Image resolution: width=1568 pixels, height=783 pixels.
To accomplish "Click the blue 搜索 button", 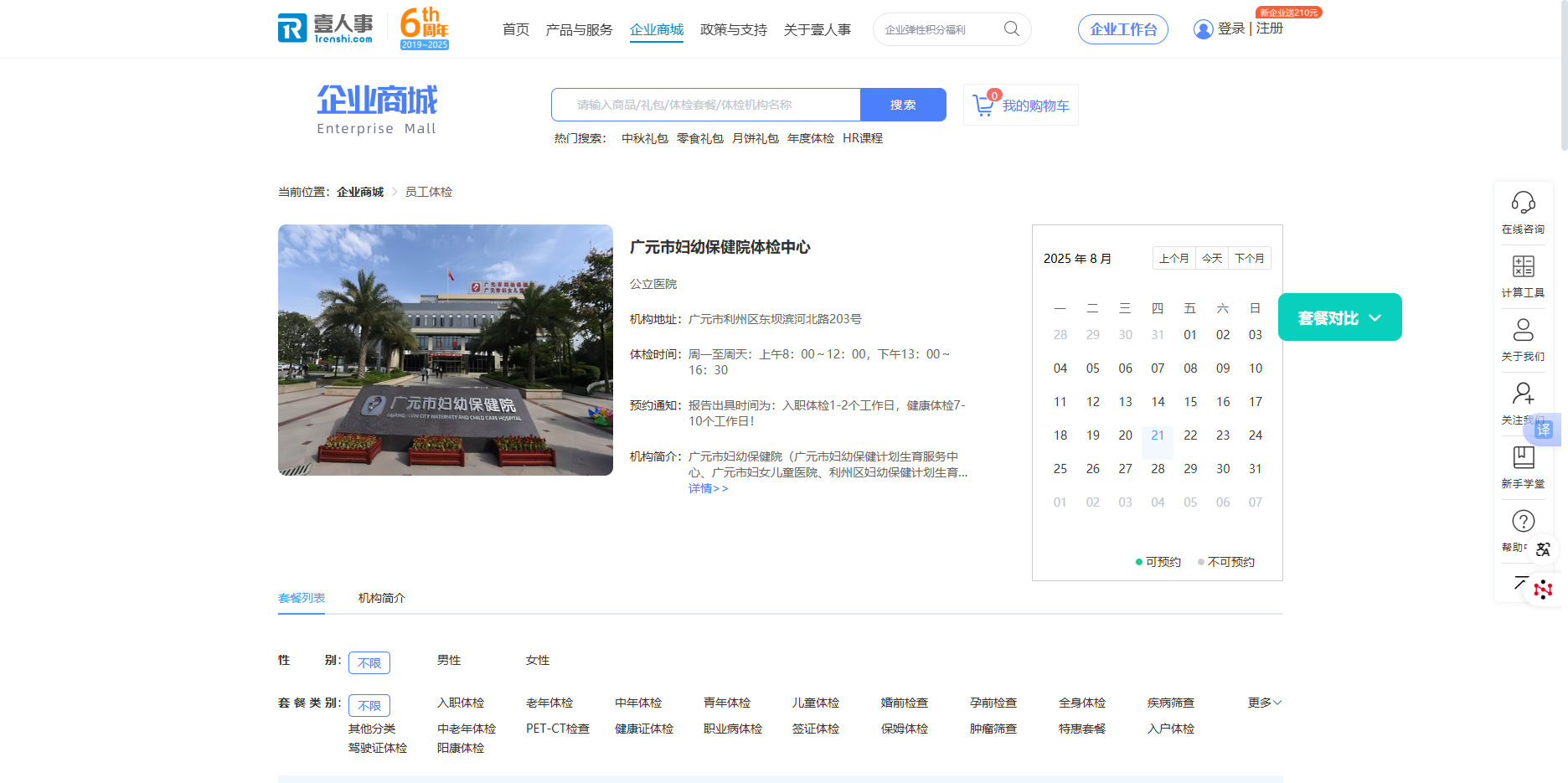I will tap(903, 105).
